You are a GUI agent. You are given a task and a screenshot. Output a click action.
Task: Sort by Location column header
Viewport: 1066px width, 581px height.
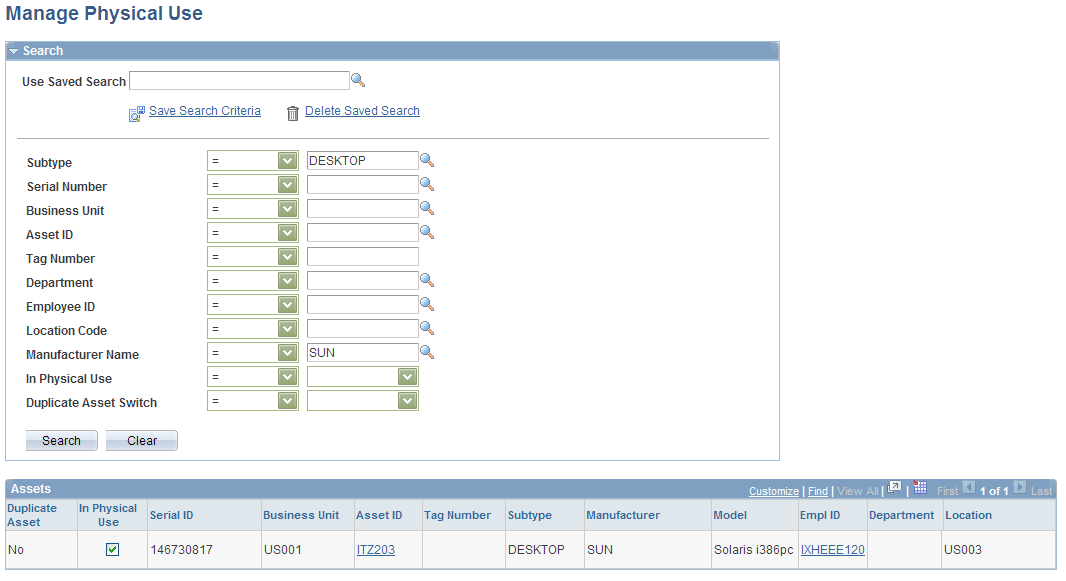tap(969, 515)
